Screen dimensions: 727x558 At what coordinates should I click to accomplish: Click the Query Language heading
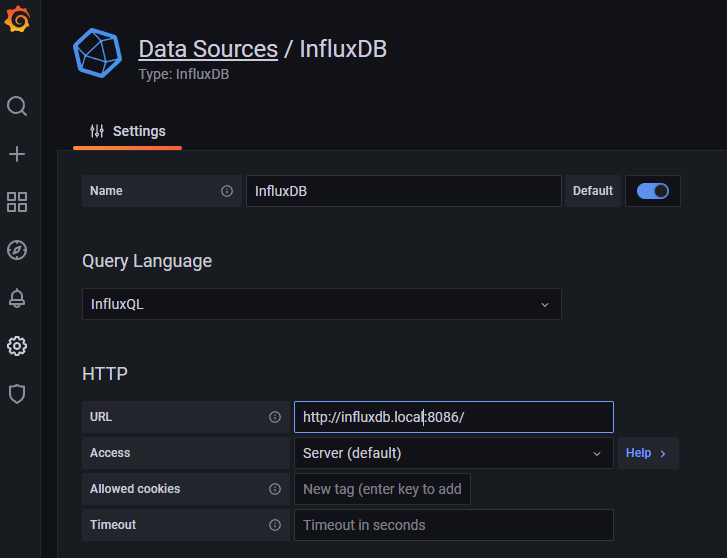tap(147, 261)
